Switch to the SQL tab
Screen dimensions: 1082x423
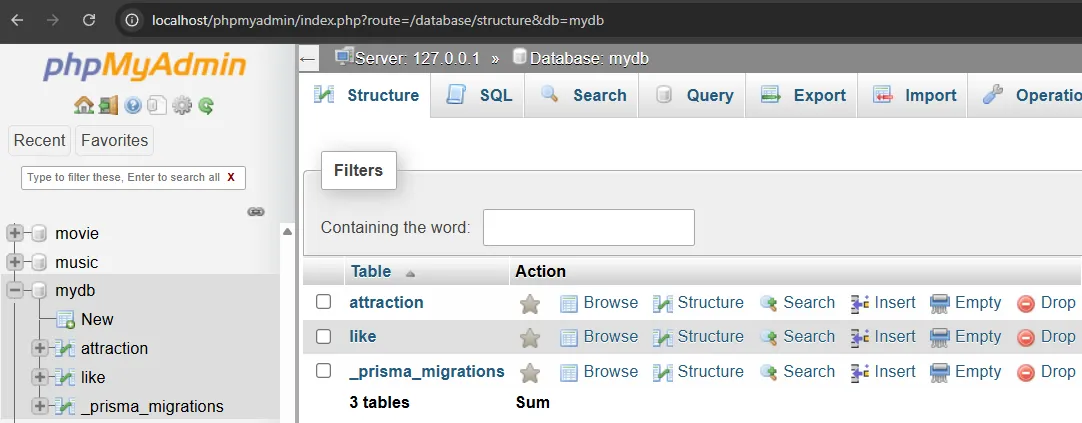(x=481, y=96)
